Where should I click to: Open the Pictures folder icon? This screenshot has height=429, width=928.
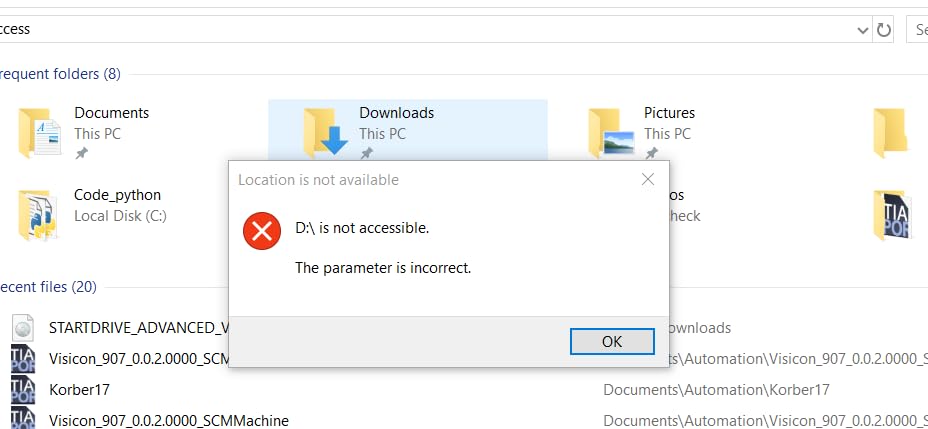pos(611,133)
